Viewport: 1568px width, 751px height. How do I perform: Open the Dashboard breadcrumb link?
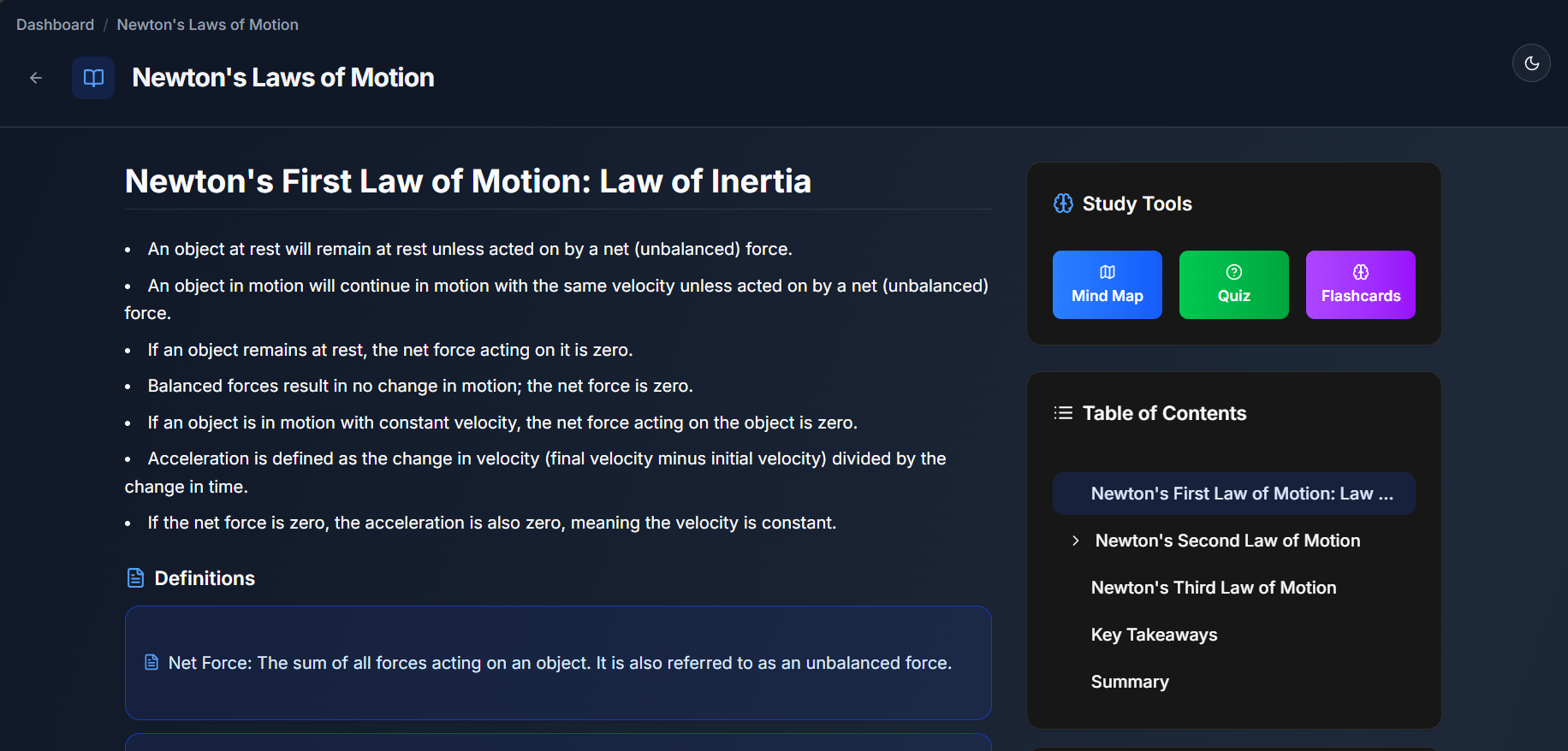[x=55, y=25]
